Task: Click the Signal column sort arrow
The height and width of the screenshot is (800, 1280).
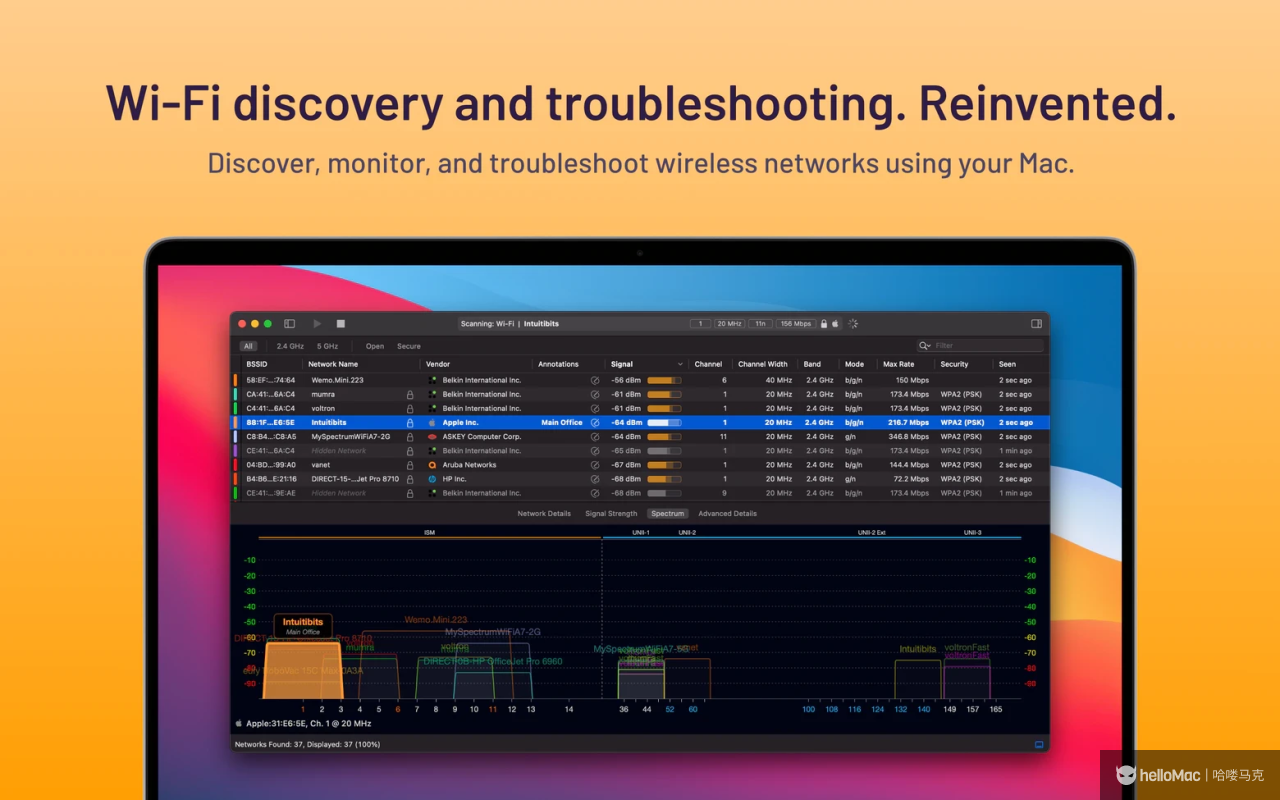Action: click(681, 364)
